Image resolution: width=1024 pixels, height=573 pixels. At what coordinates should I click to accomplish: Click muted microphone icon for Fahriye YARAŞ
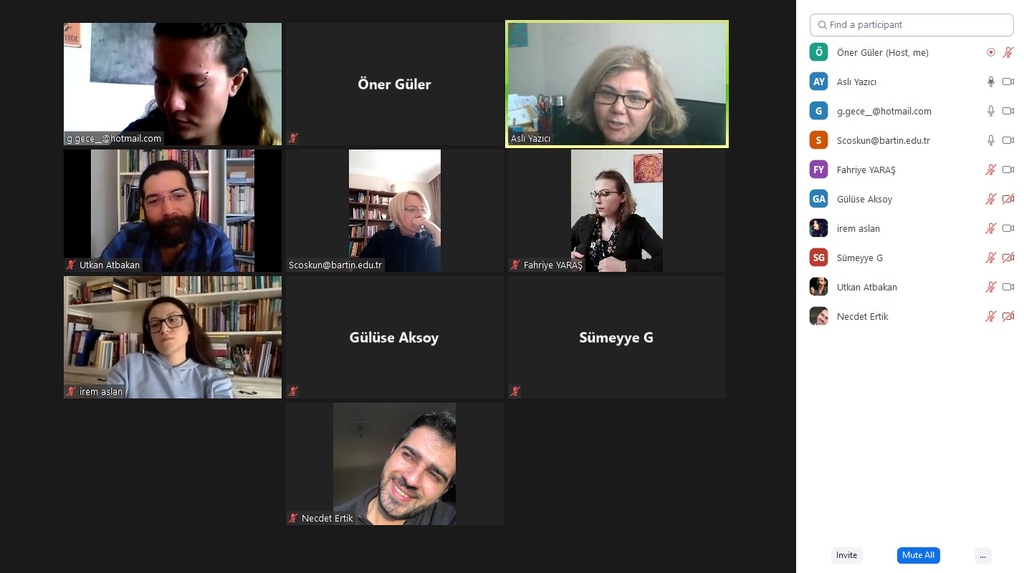click(991, 170)
